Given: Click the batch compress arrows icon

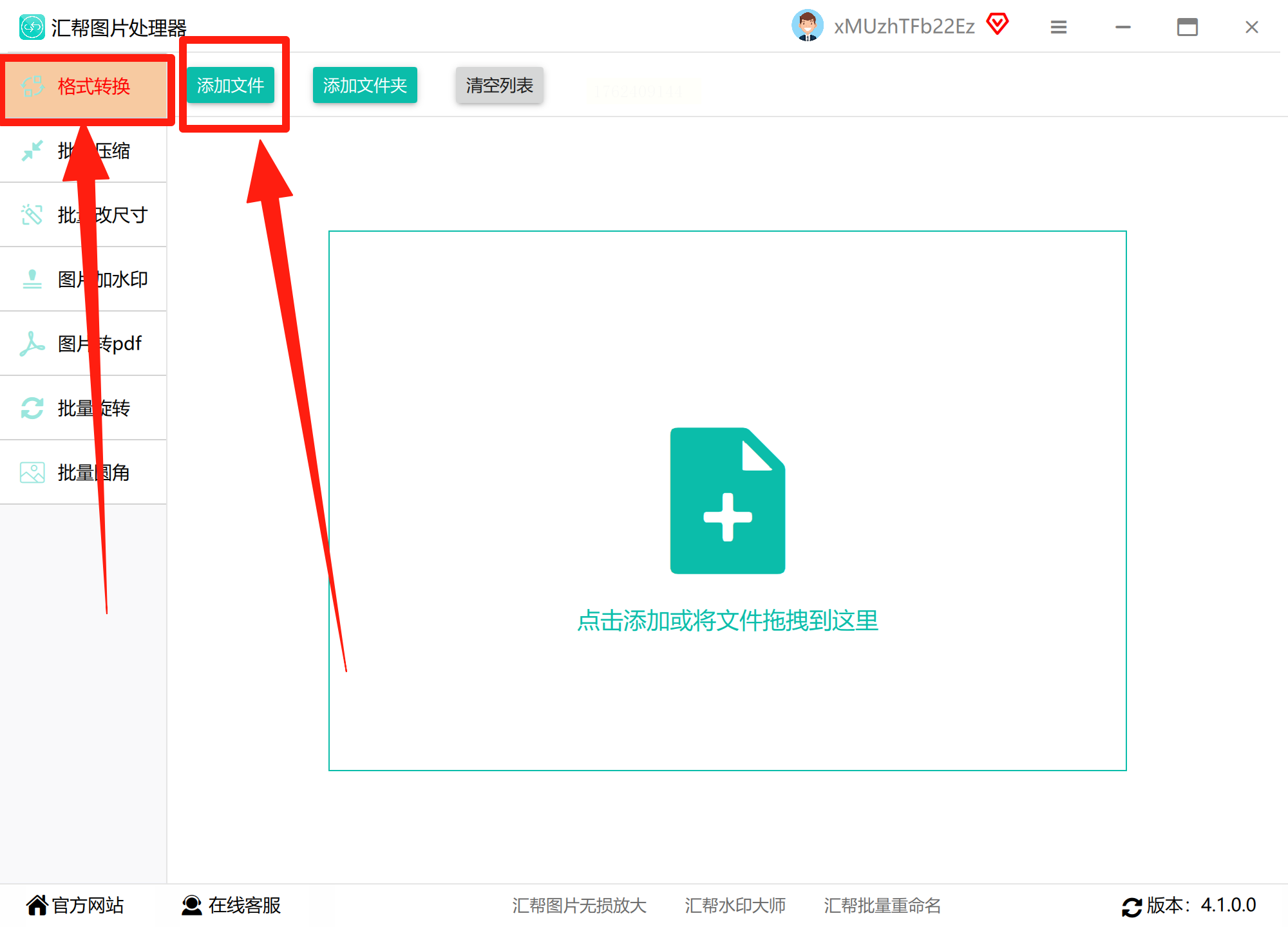Looking at the screenshot, I should pyautogui.click(x=32, y=151).
